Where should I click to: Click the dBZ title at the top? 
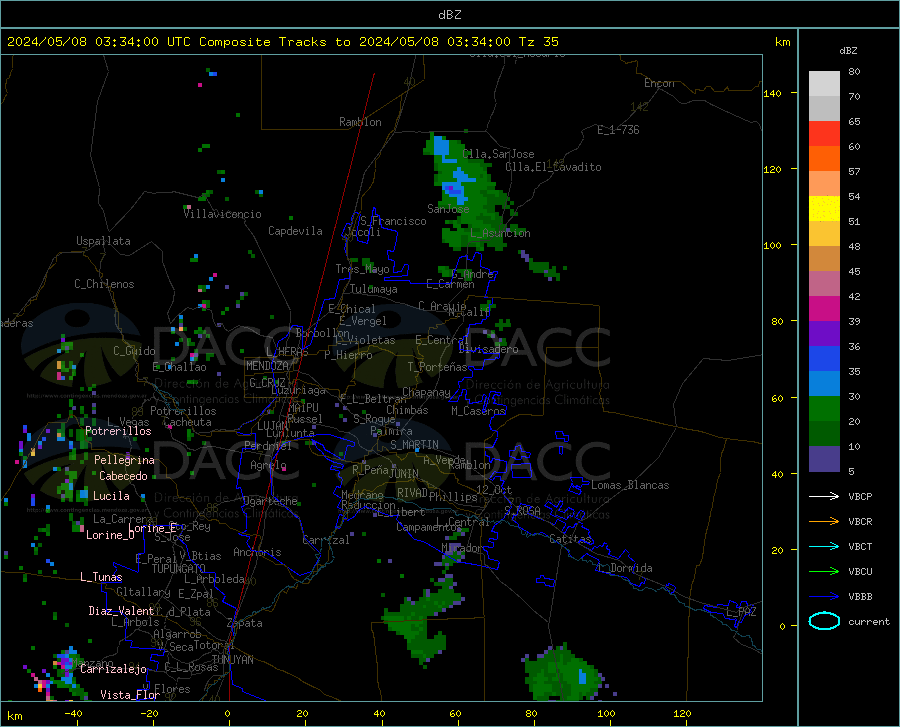449,15
